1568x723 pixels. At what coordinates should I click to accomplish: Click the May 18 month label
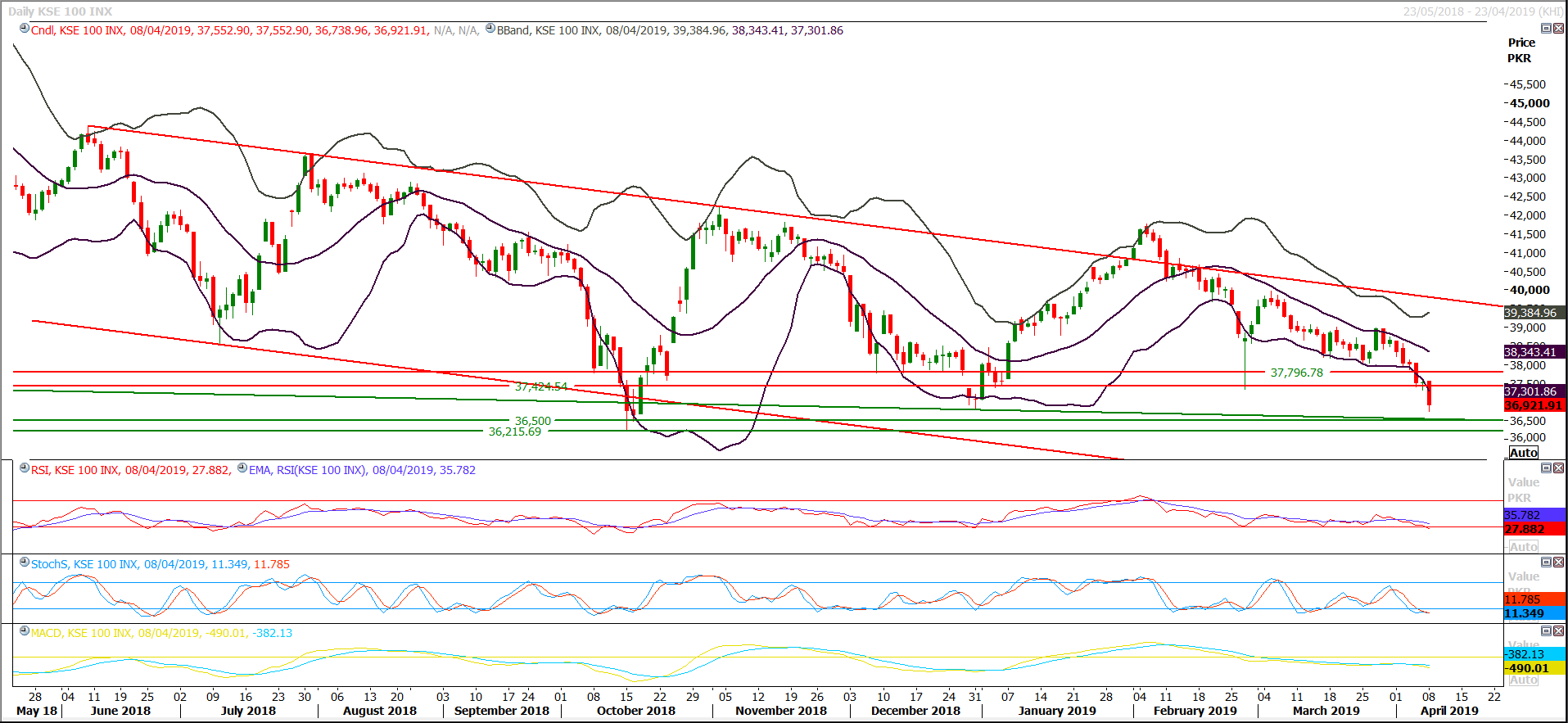point(37,711)
